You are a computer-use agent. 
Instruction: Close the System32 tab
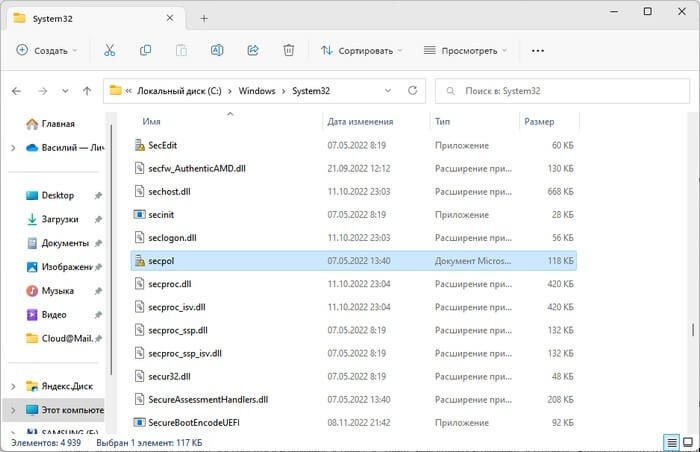pyautogui.click(x=170, y=18)
